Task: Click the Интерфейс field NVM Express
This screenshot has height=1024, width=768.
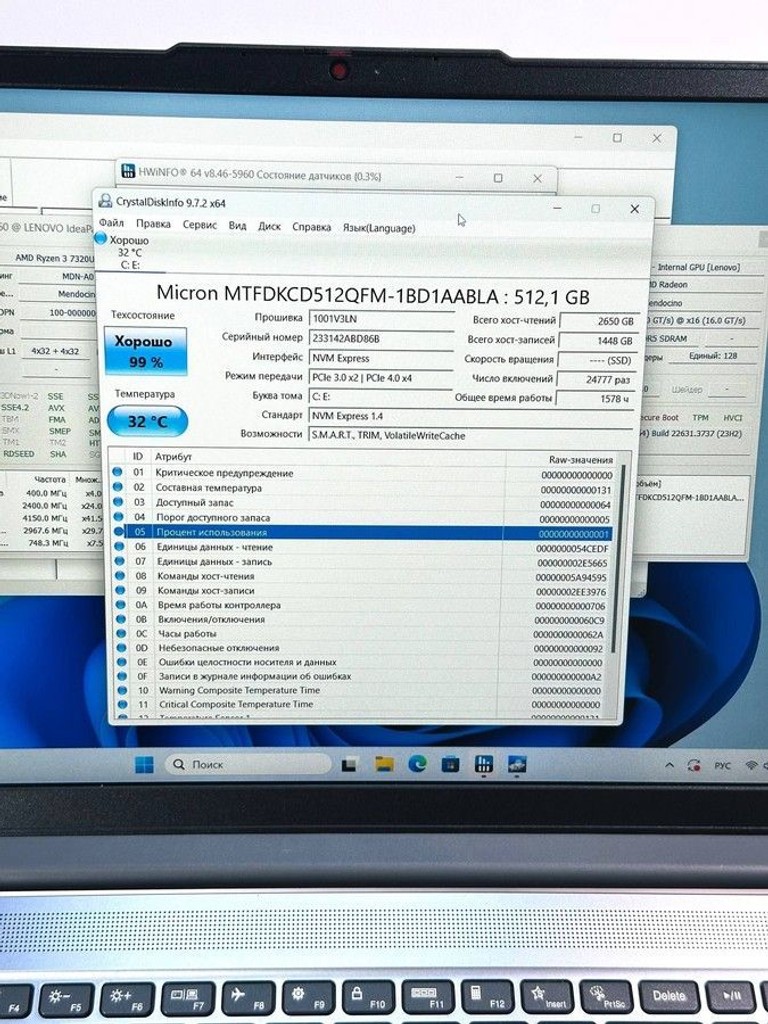Action: [381, 358]
